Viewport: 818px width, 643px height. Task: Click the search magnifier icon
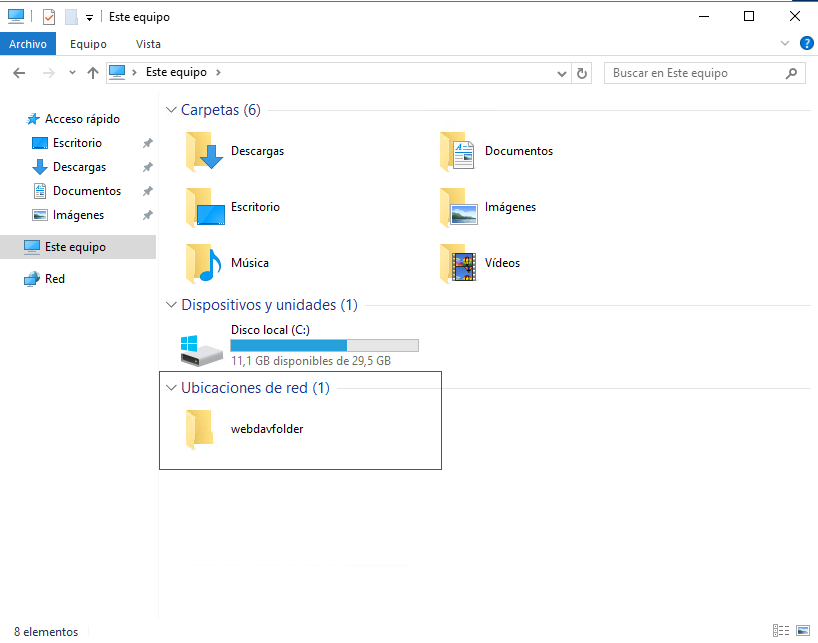[x=791, y=73]
